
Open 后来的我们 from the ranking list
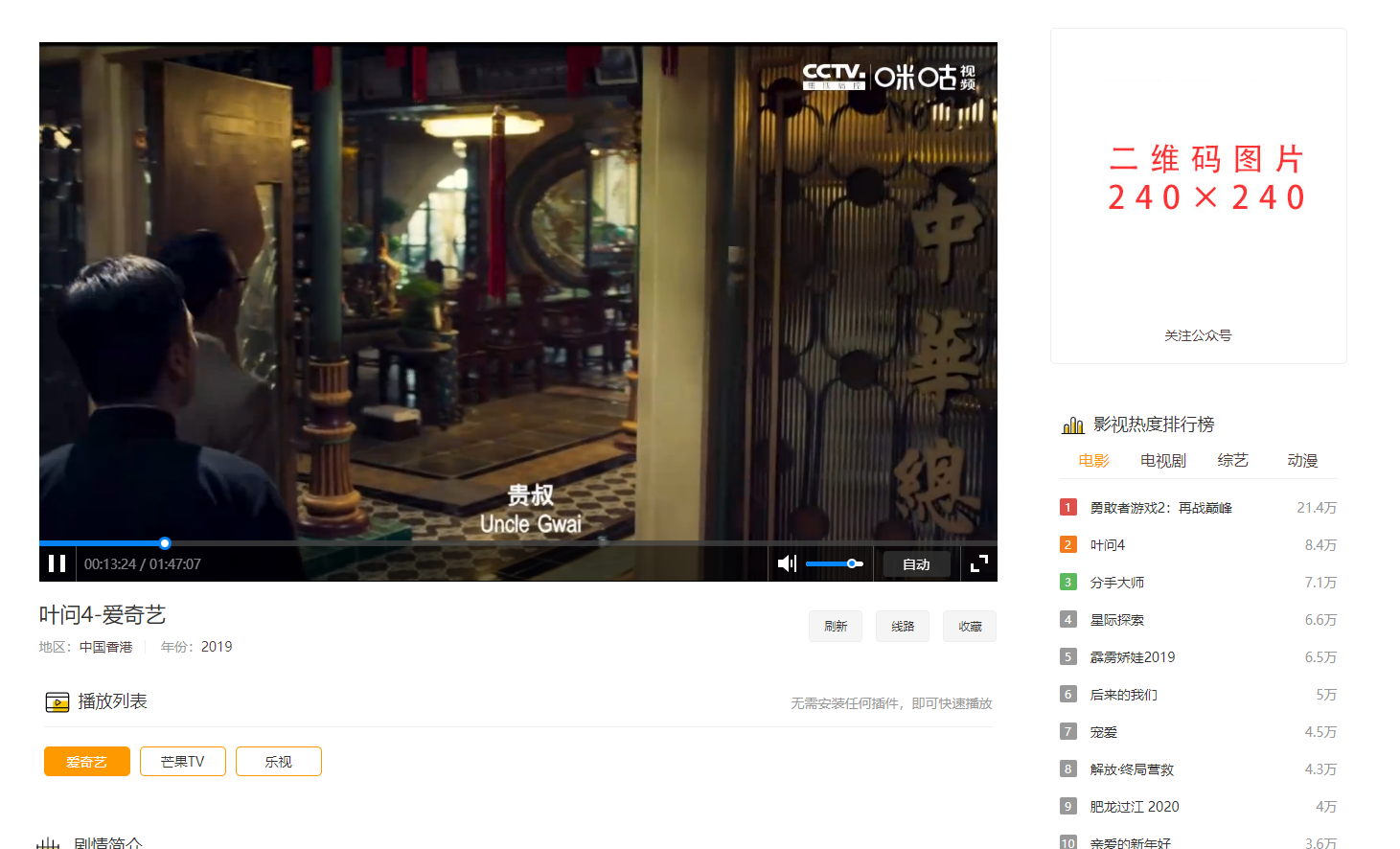coord(1123,695)
